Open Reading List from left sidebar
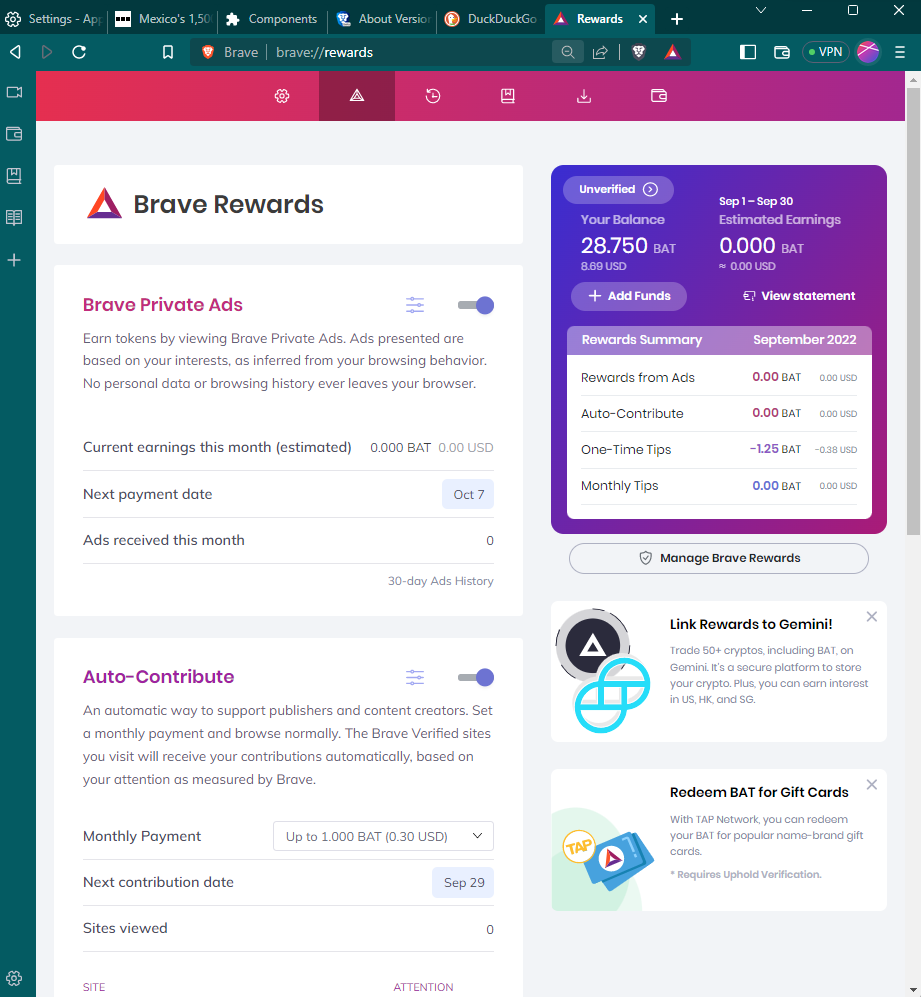 pos(14,217)
